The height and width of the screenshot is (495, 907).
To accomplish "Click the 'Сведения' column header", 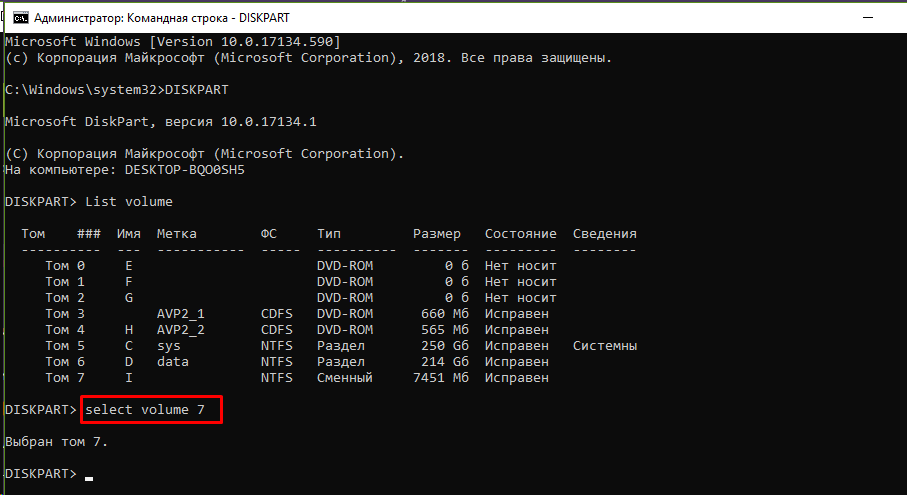I will 604,234.
